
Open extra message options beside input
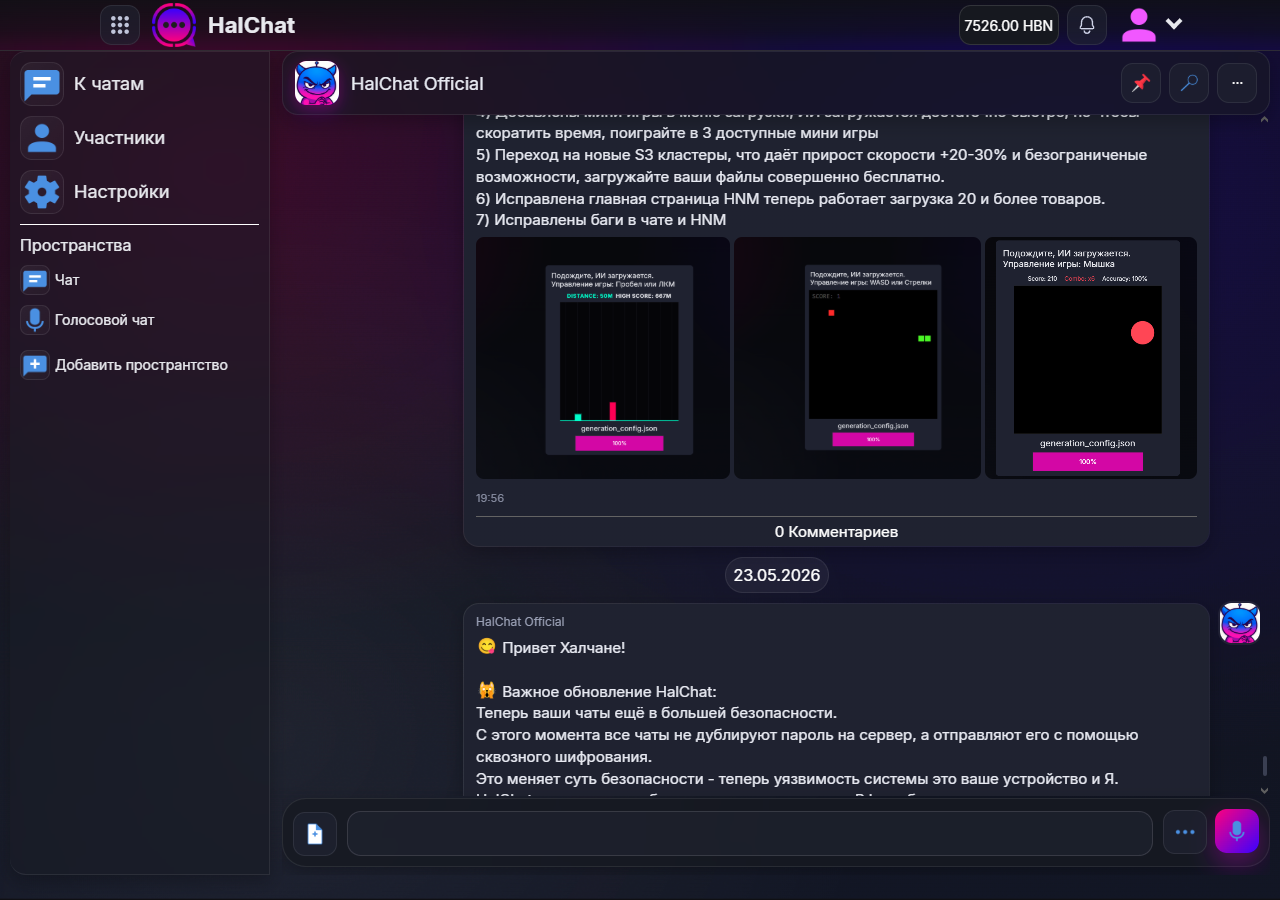click(x=1185, y=832)
